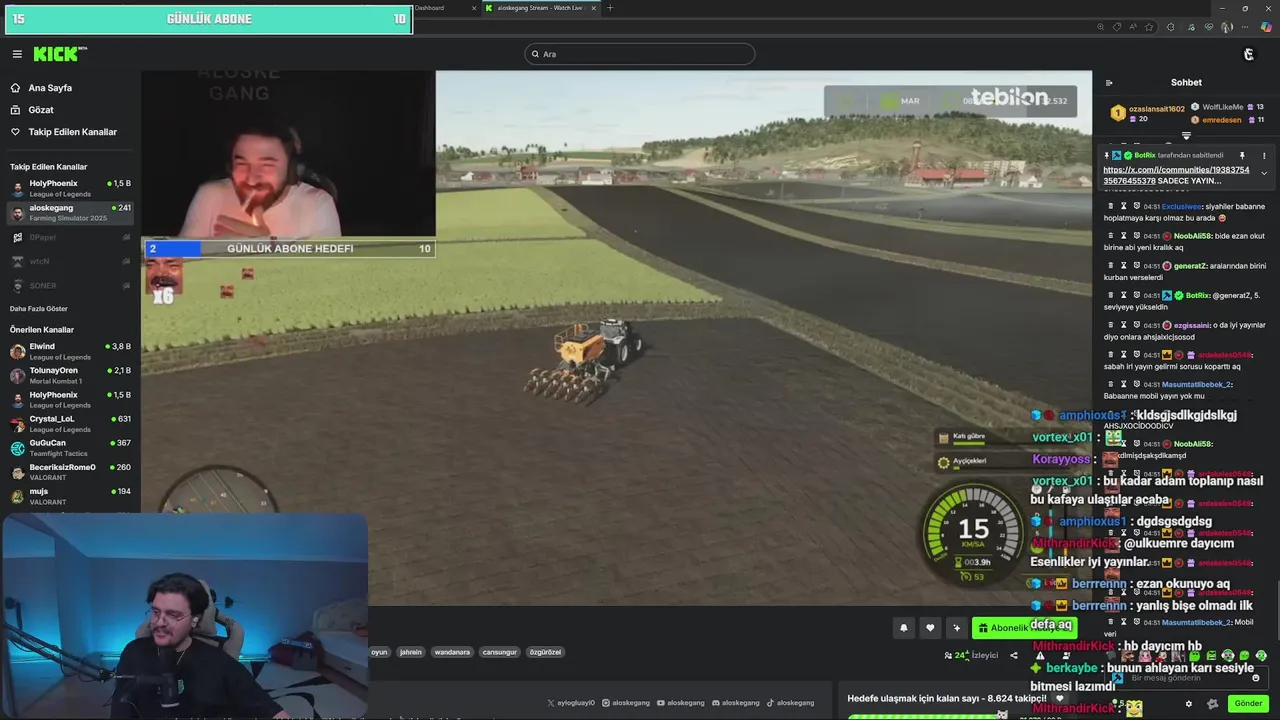Go to Ana Sayfa
This screenshot has width=1280, height=720.
50,88
